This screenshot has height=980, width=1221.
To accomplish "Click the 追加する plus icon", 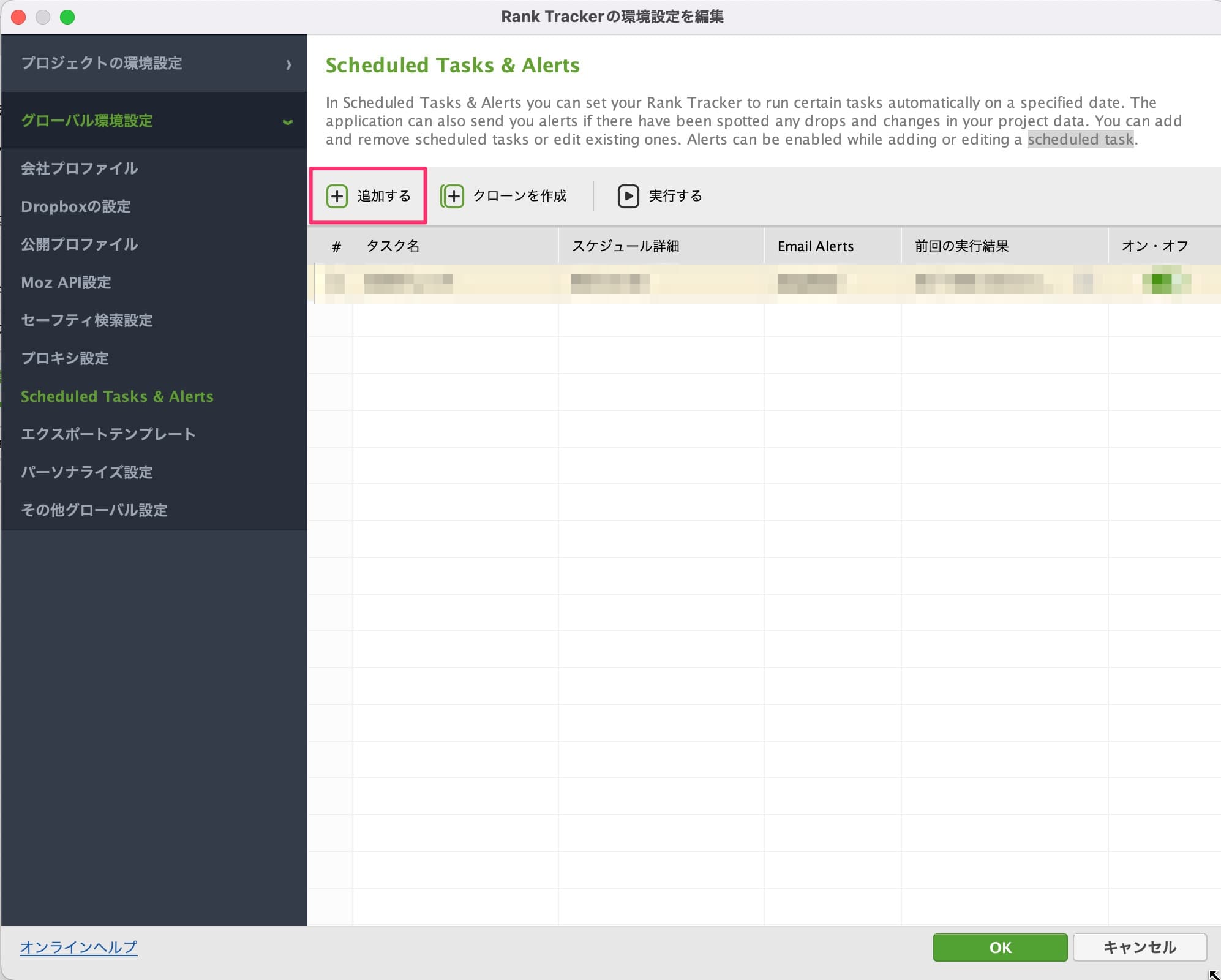I will (337, 196).
